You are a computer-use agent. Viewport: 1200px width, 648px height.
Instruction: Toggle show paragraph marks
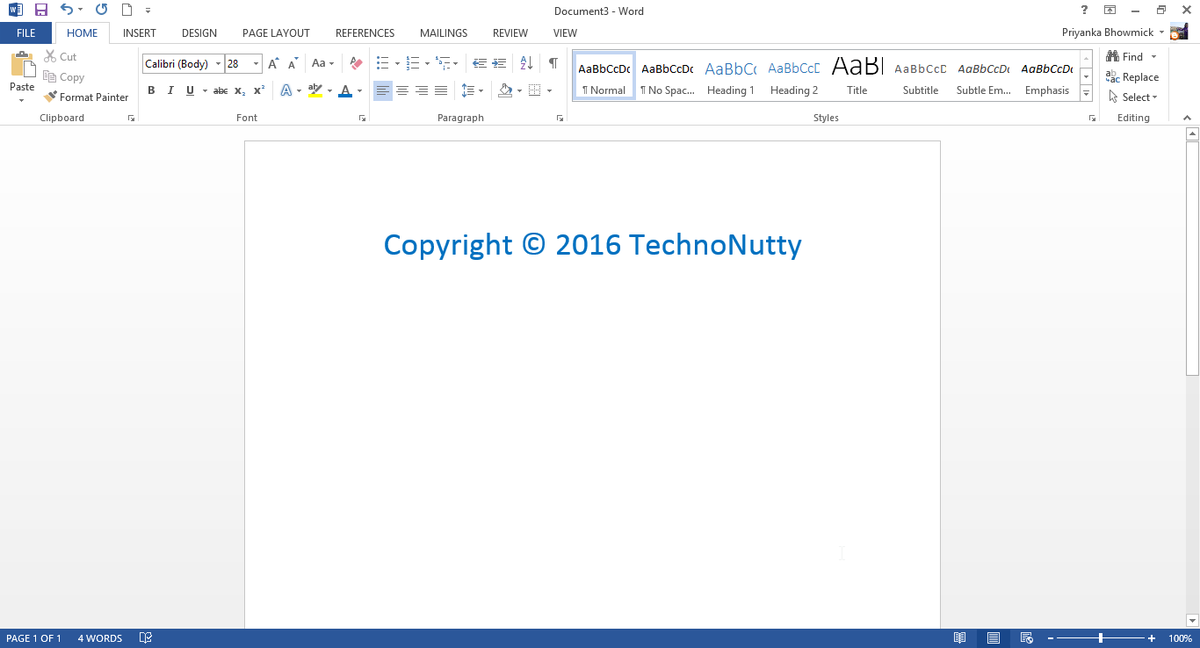pyautogui.click(x=552, y=63)
